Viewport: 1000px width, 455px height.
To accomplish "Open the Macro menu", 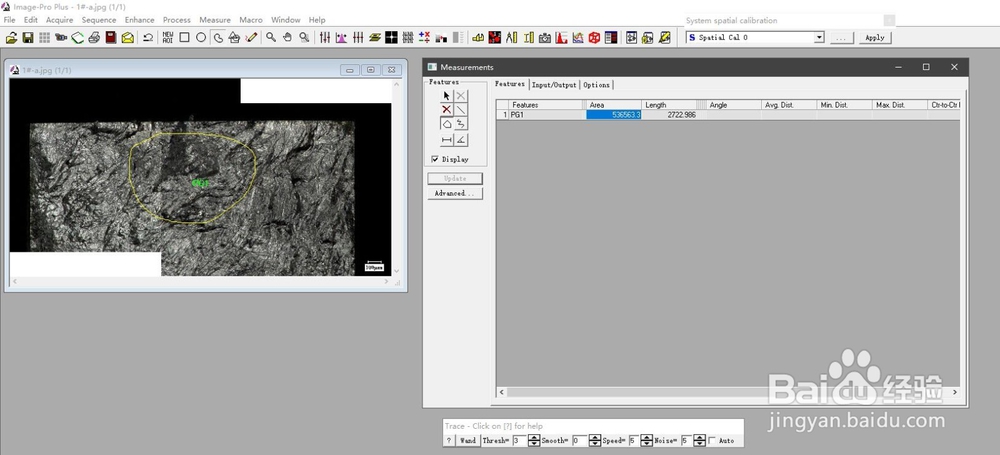I will click(251, 20).
